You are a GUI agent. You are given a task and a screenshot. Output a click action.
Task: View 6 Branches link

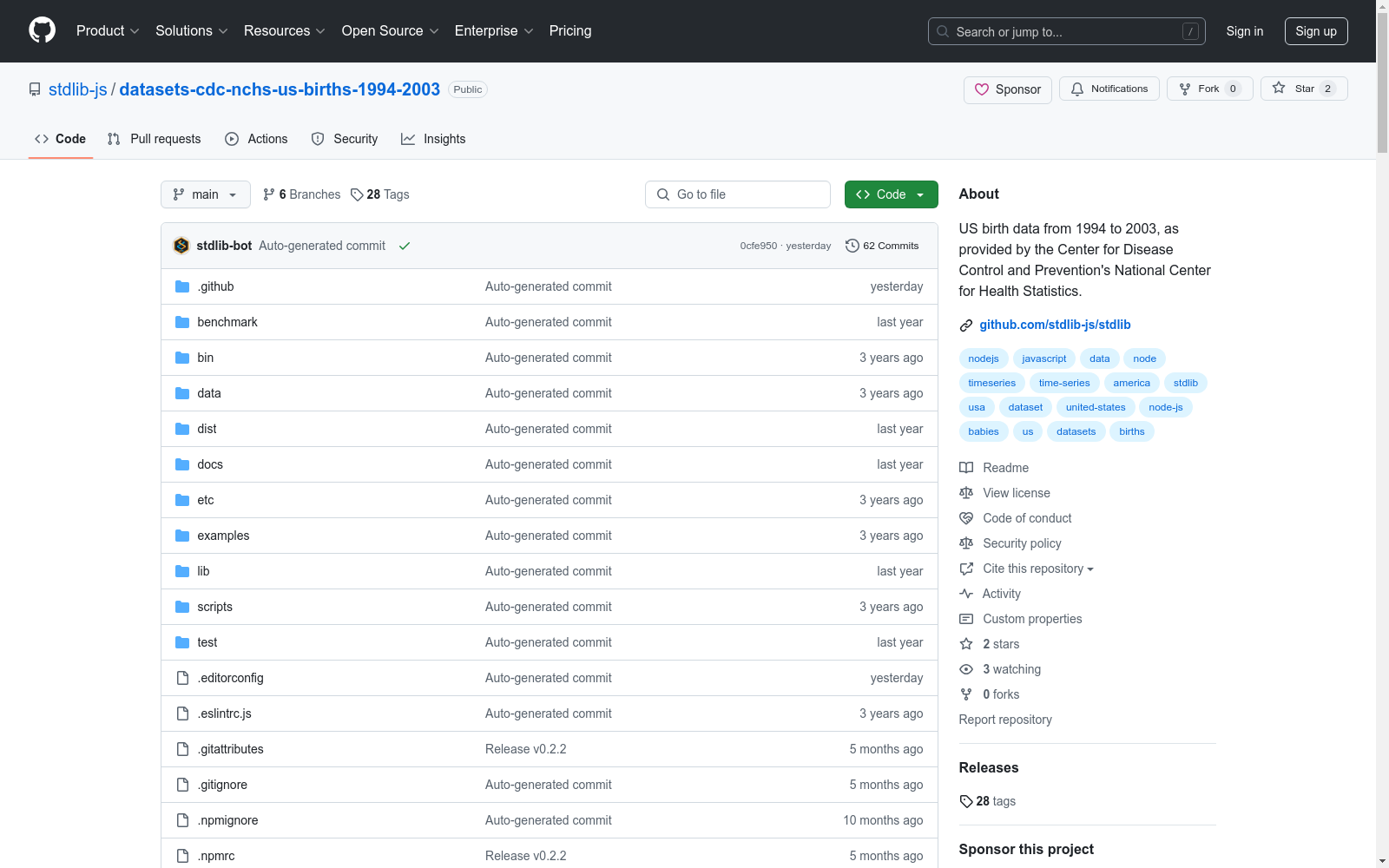click(x=301, y=194)
